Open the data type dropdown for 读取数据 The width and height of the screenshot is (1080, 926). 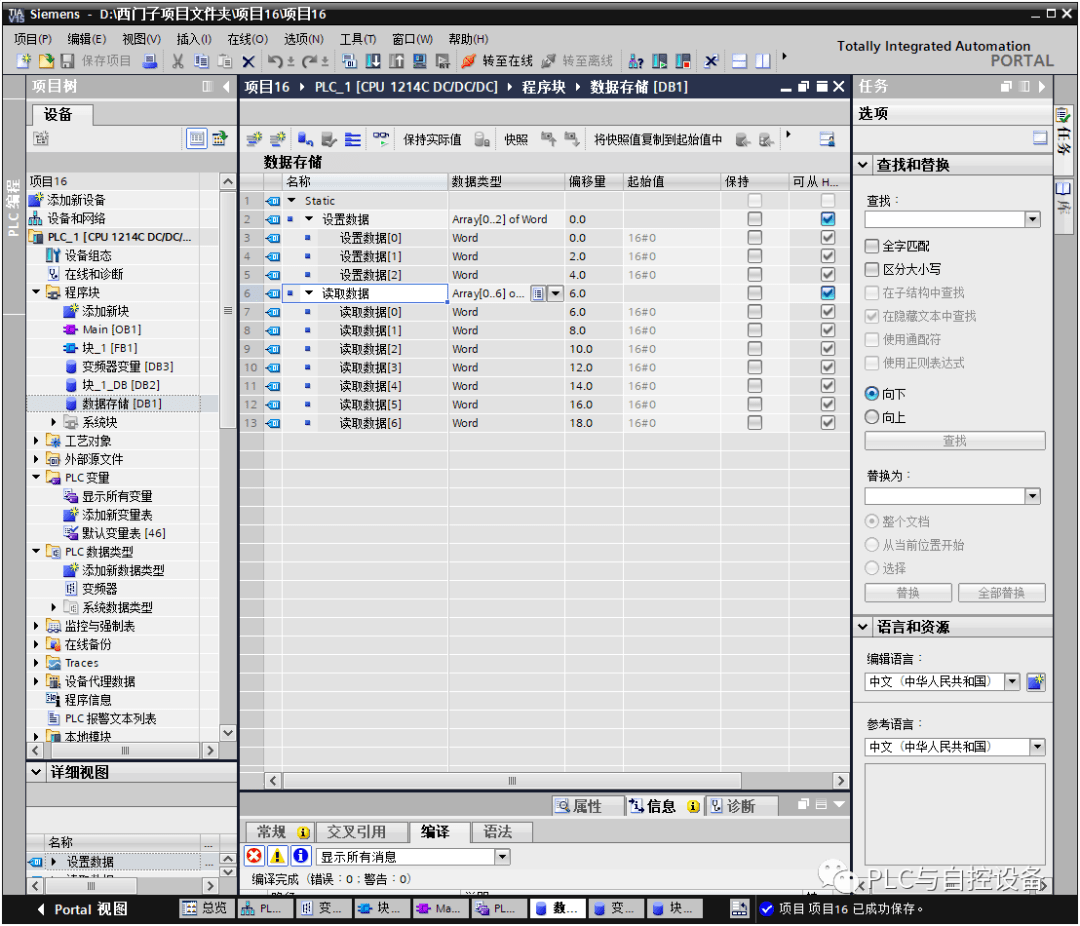pos(556,294)
